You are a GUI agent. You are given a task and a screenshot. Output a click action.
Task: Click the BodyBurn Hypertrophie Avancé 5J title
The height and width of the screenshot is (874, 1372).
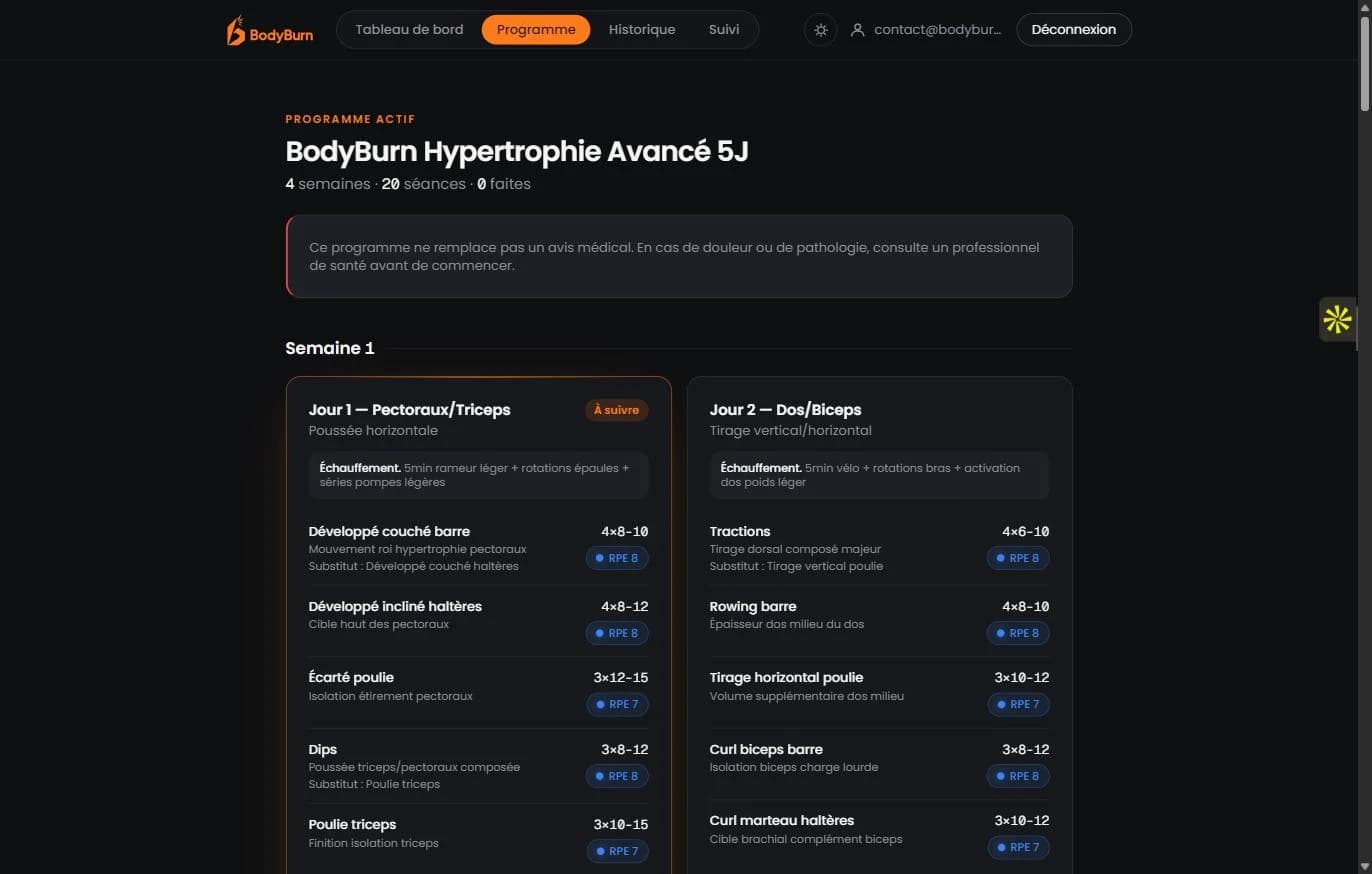517,152
